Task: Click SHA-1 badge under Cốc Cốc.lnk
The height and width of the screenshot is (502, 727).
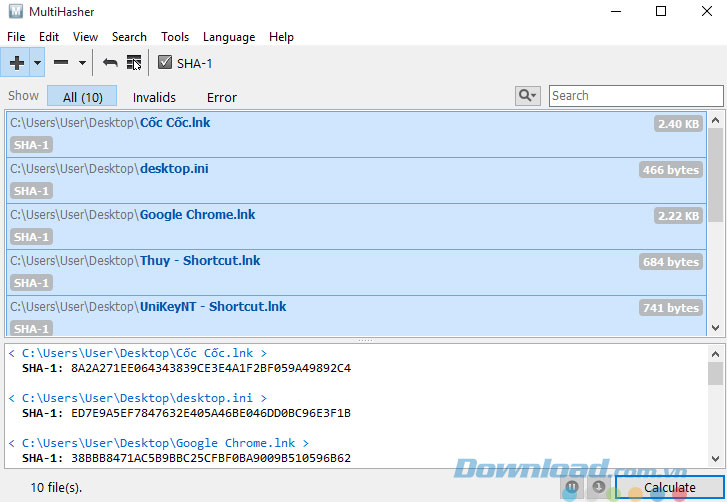Action: pyautogui.click(x=31, y=145)
